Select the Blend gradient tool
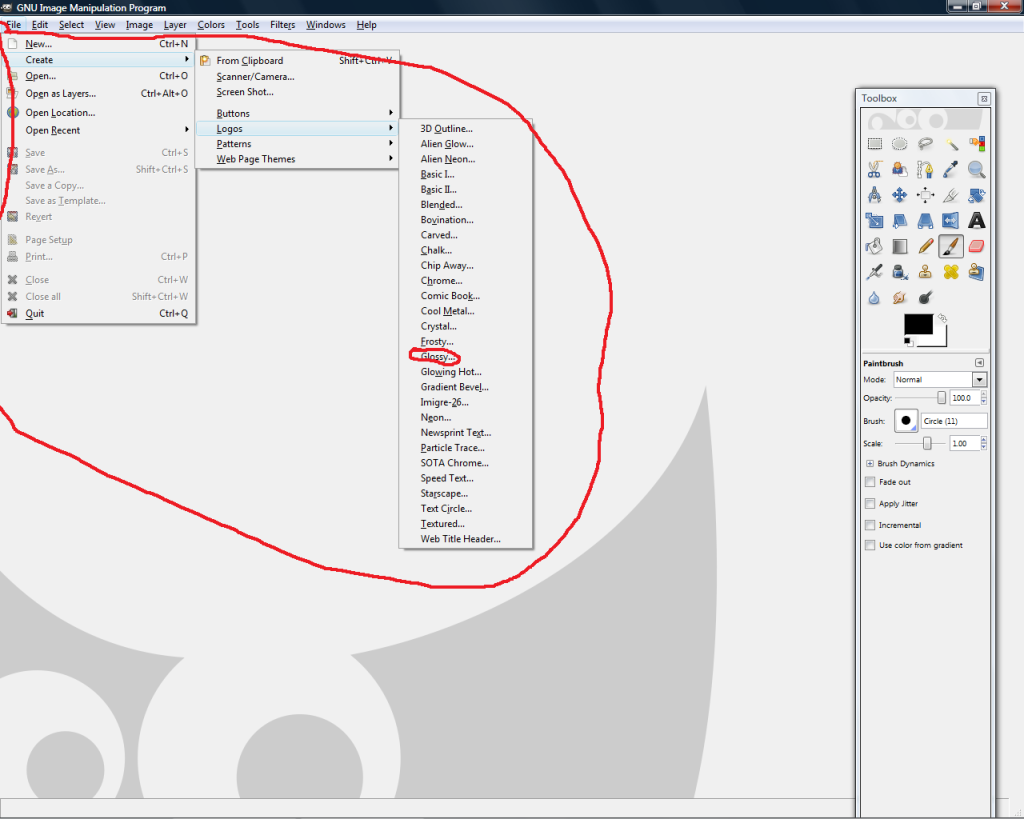This screenshot has width=1024, height=819. click(900, 246)
